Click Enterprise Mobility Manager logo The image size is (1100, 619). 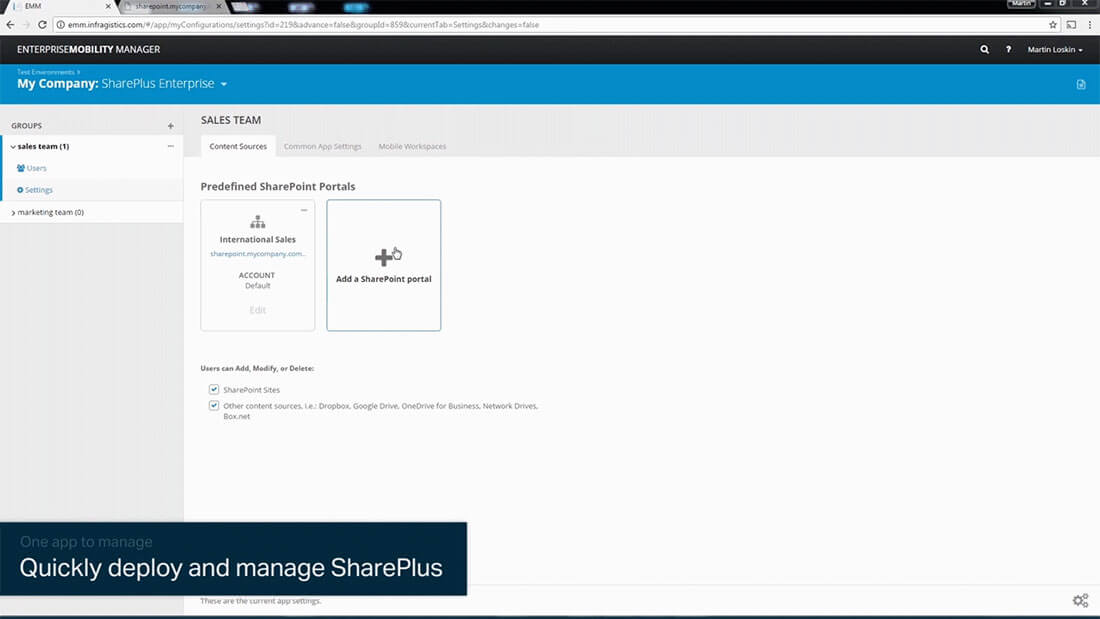(x=88, y=50)
